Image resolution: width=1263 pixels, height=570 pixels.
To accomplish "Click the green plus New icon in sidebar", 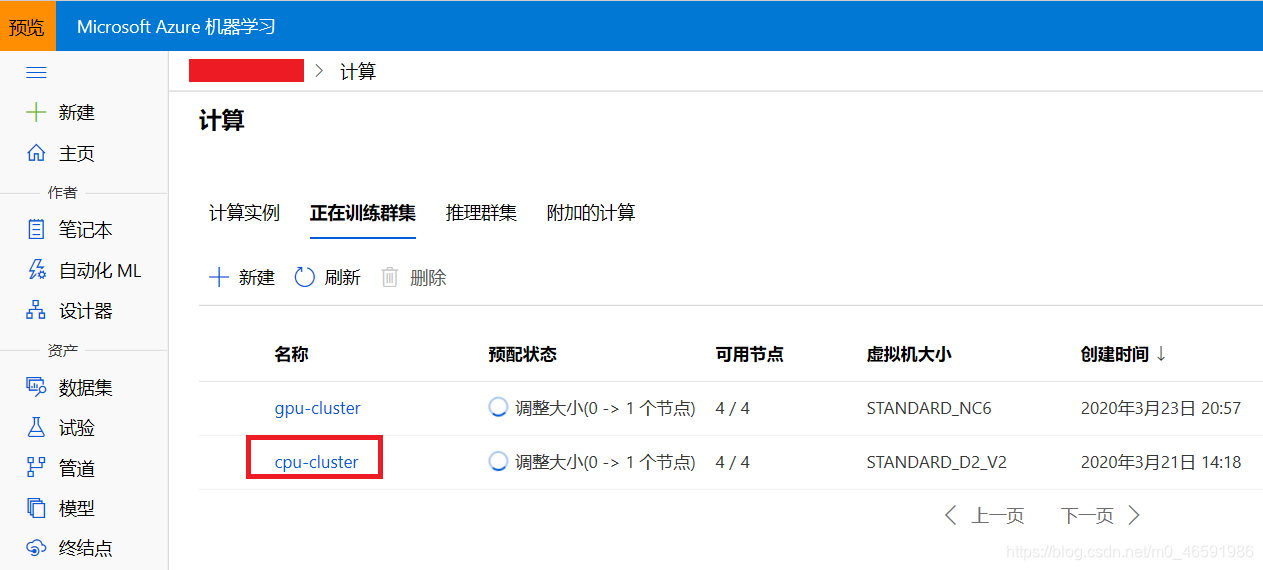I will point(36,112).
